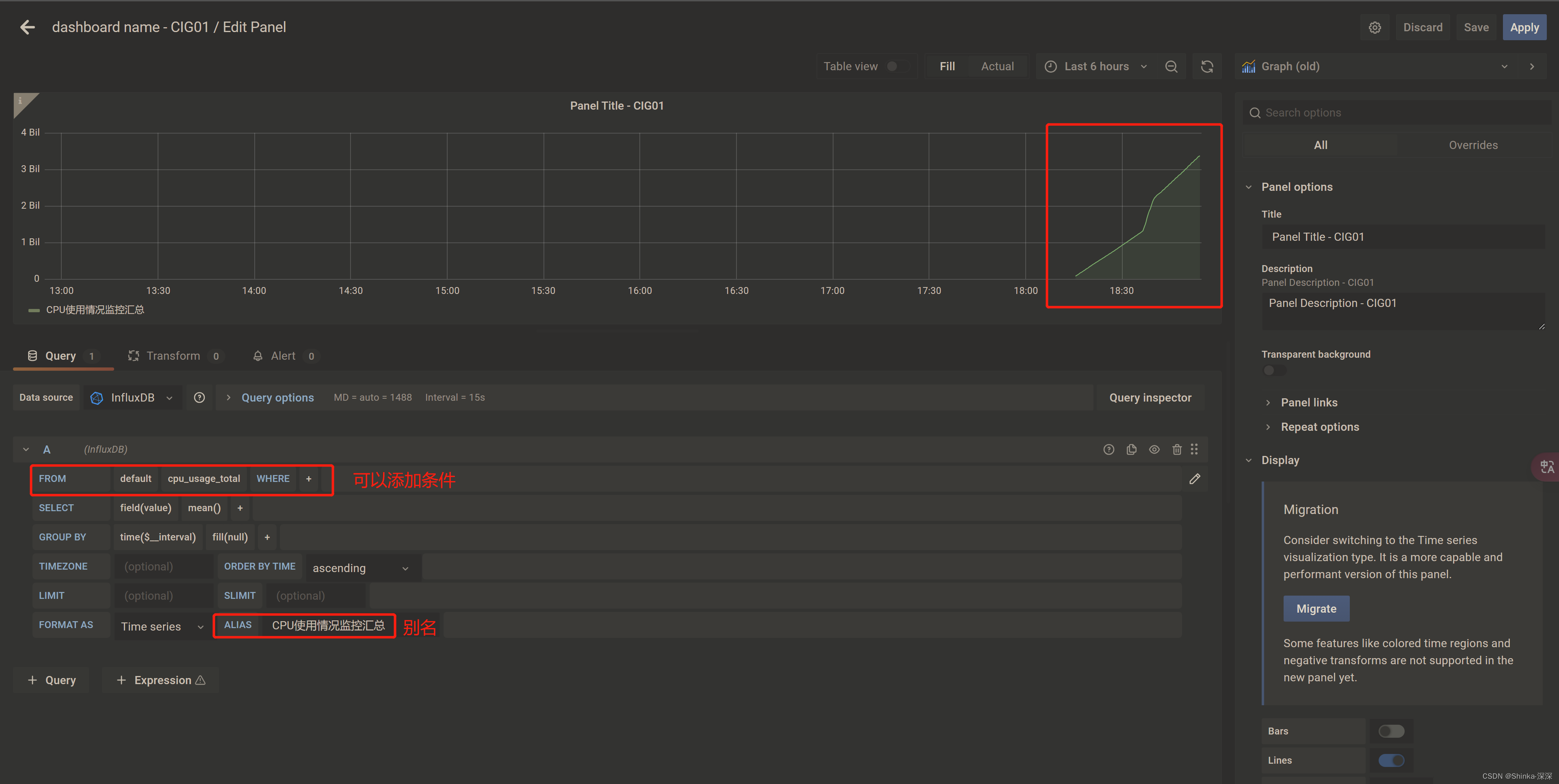
Task: Click the InfluxDB logo icon
Action: click(x=96, y=397)
